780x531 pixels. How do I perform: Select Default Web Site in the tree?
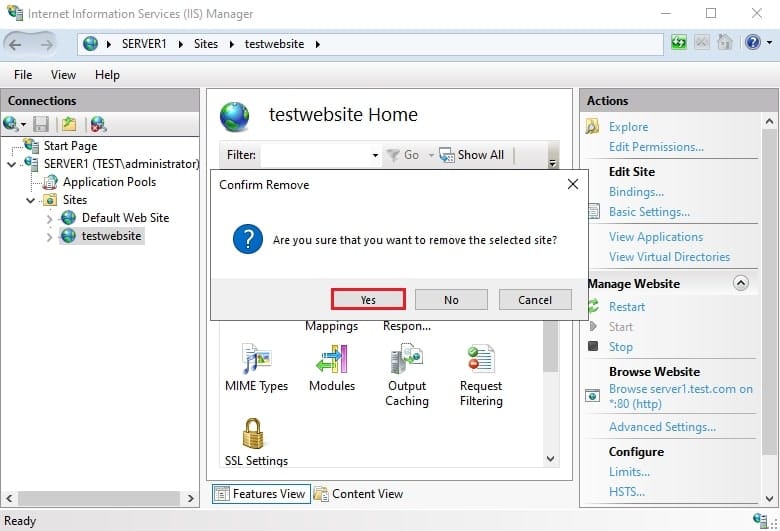point(125,218)
